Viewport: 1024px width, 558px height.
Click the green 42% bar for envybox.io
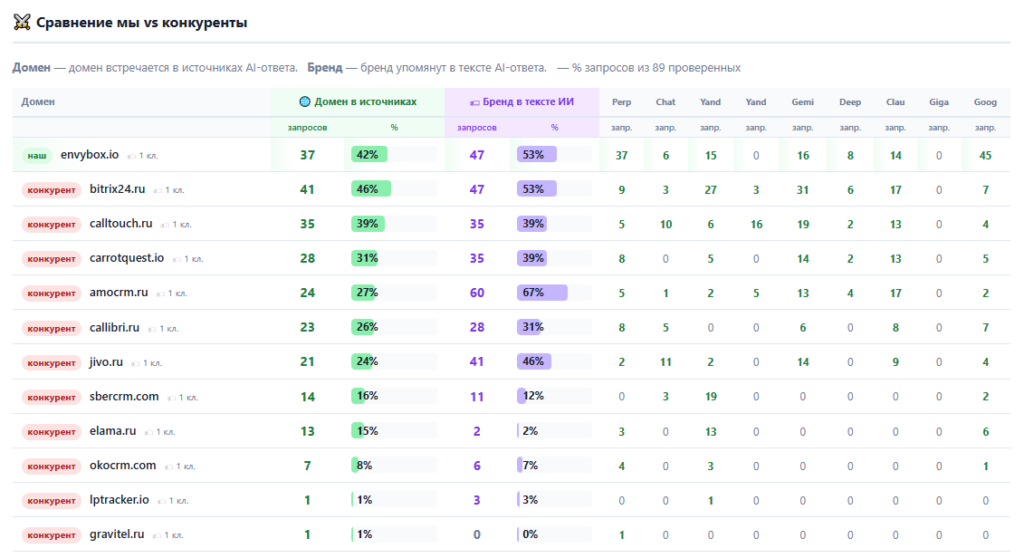pyautogui.click(x=369, y=155)
